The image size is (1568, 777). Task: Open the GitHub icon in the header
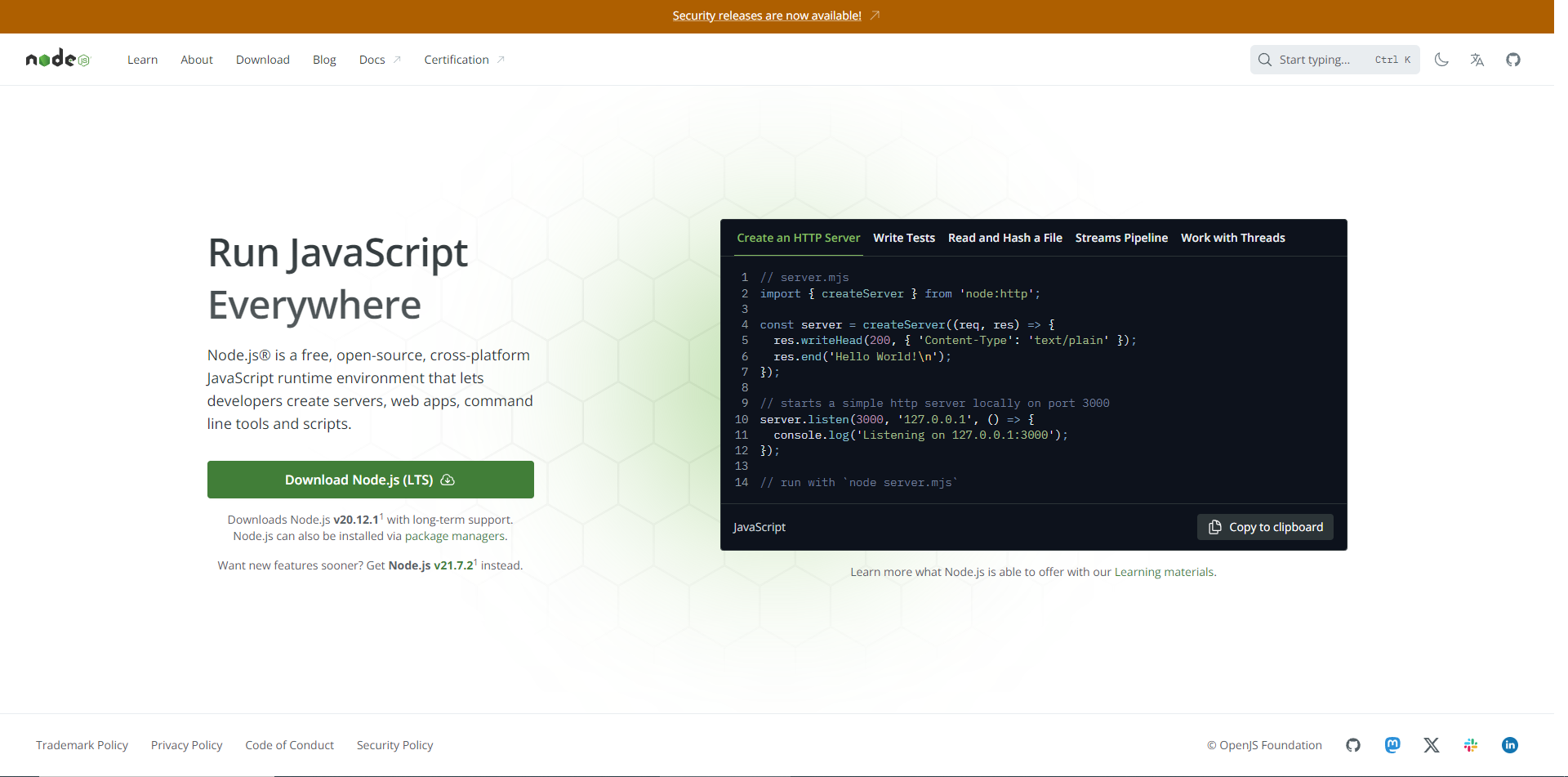(x=1513, y=60)
